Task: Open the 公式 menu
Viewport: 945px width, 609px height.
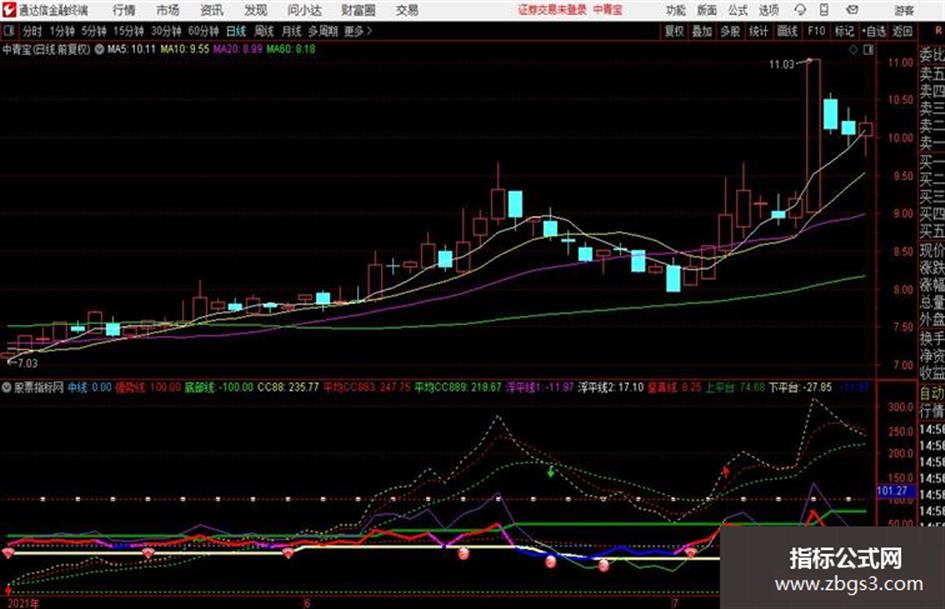Action: (738, 10)
